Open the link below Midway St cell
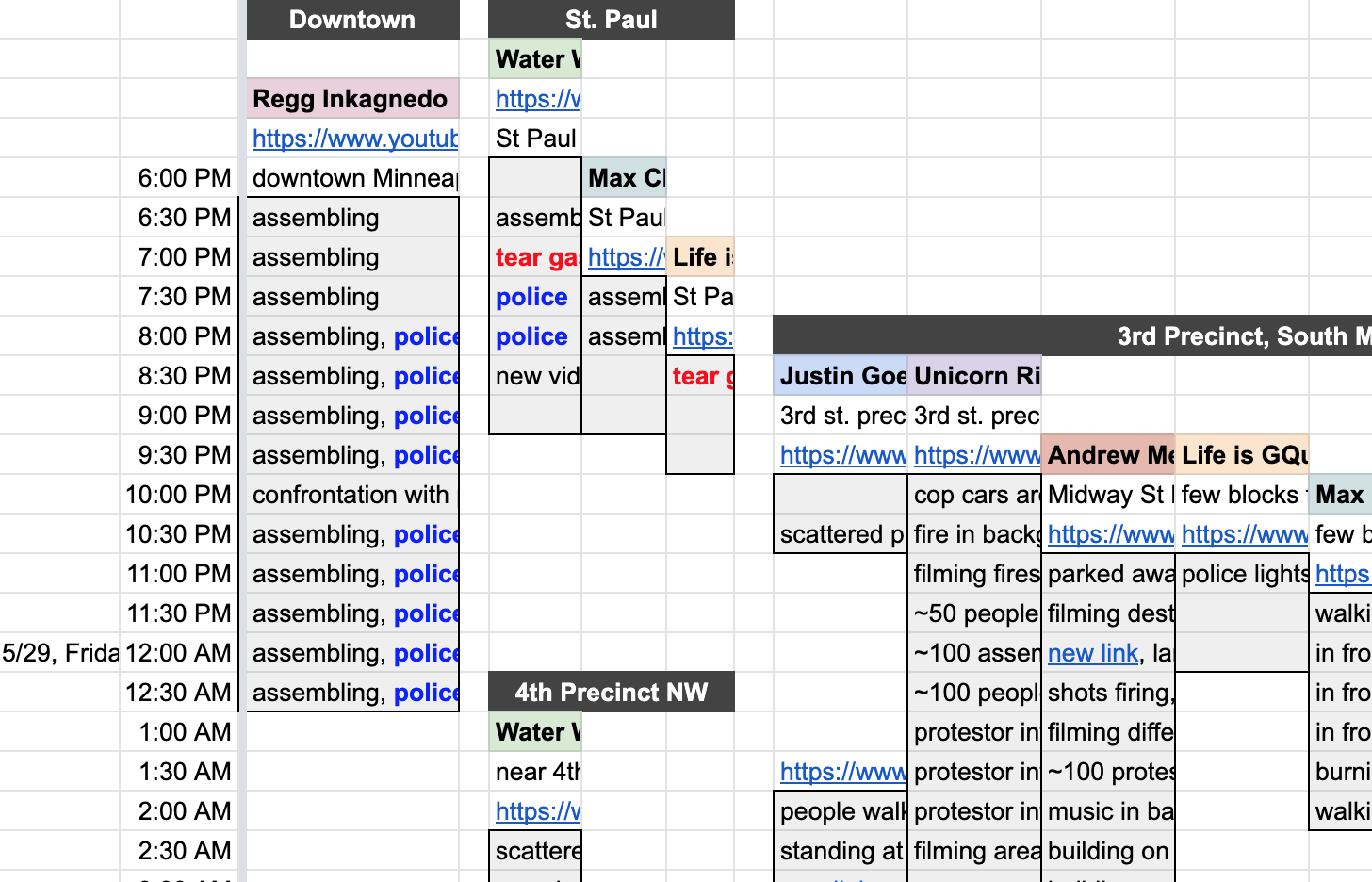Screen dimensions: 1372x882 click(x=1110, y=534)
